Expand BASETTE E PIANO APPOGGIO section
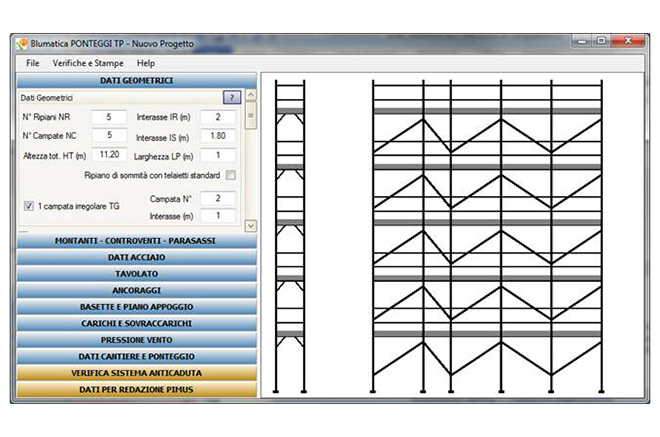Viewport: 660px width, 437px height. [x=136, y=307]
